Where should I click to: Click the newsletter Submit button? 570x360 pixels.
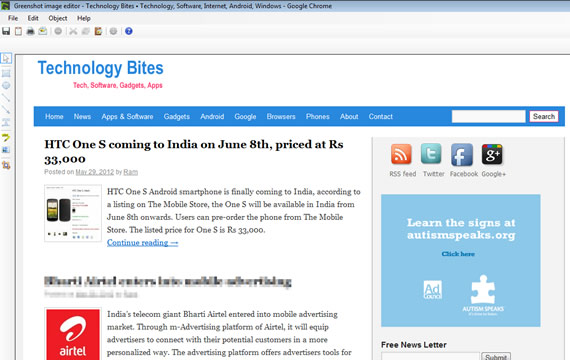(x=496, y=356)
